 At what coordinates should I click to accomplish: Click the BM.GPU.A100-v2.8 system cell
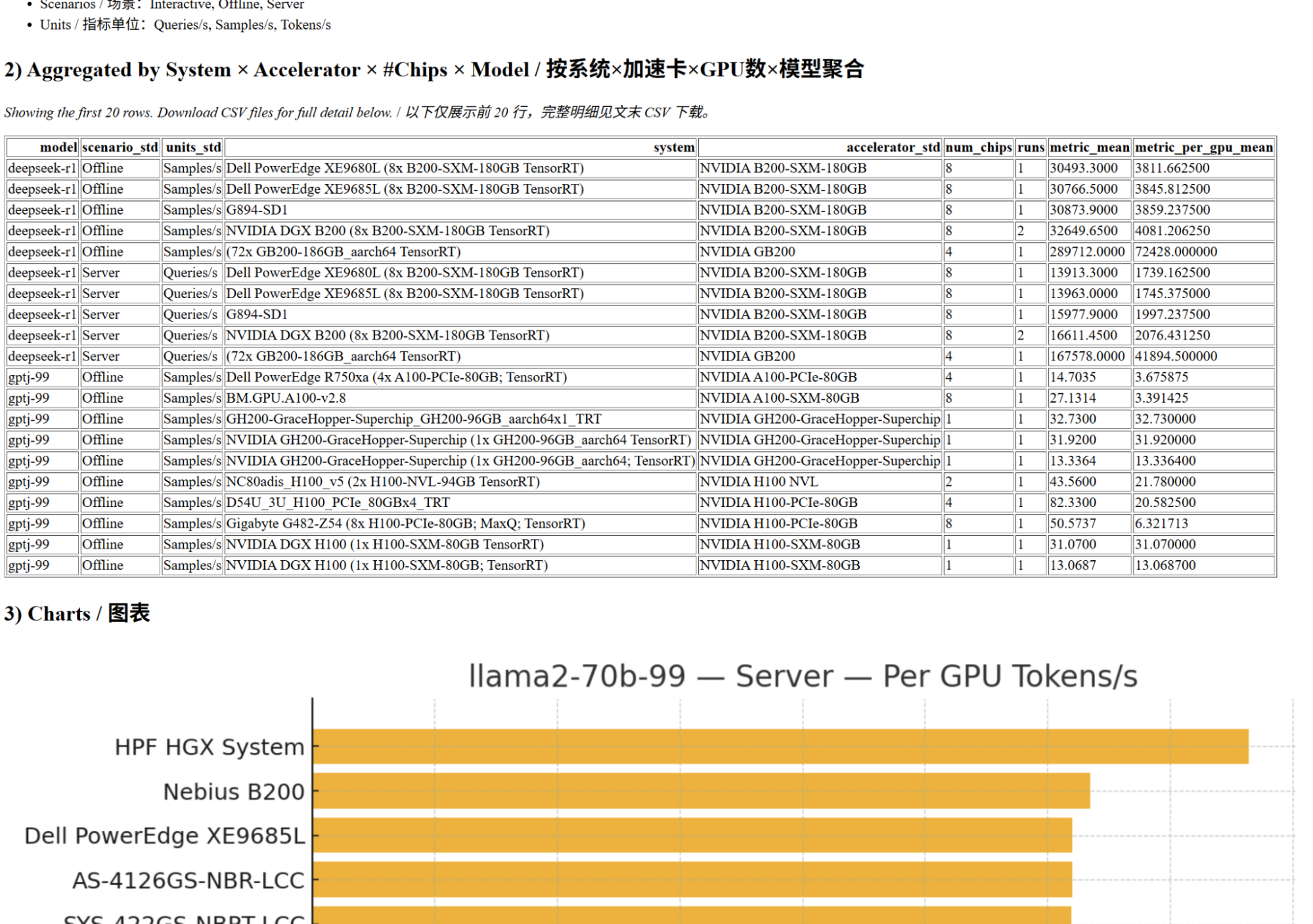point(286,398)
